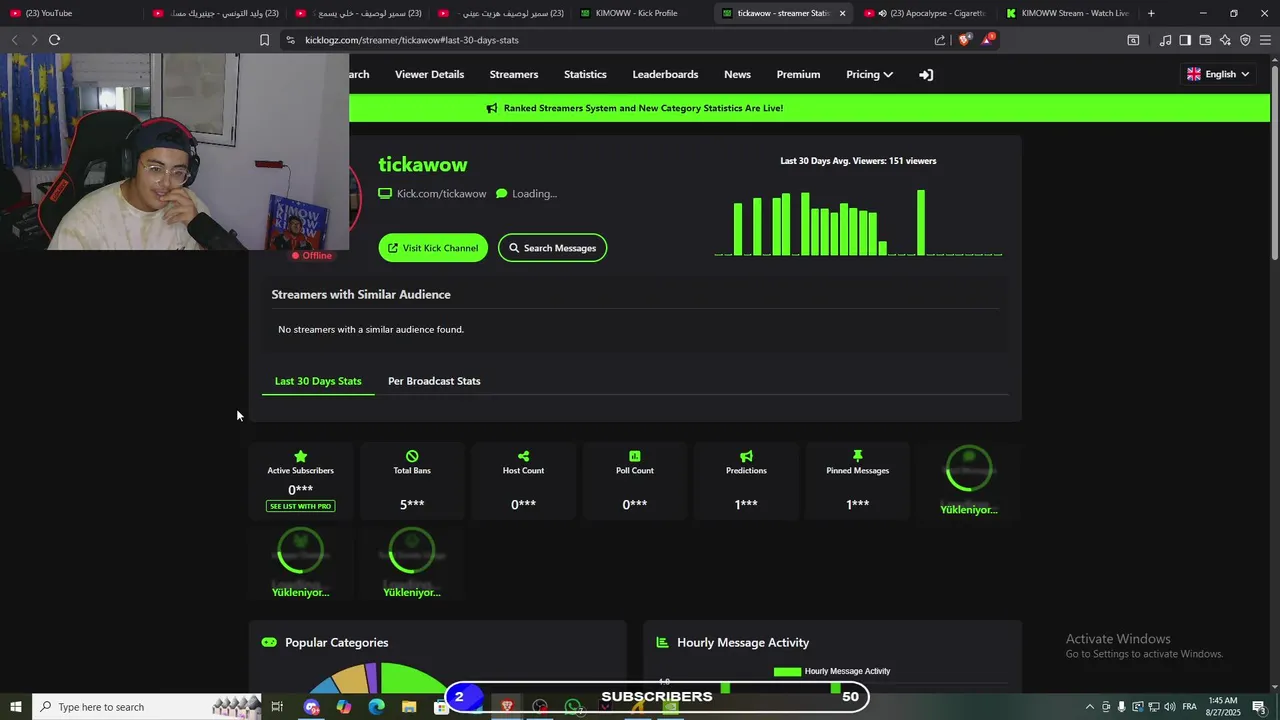Expand the Pricing dropdown menu
The height and width of the screenshot is (720, 1280).
tap(869, 74)
